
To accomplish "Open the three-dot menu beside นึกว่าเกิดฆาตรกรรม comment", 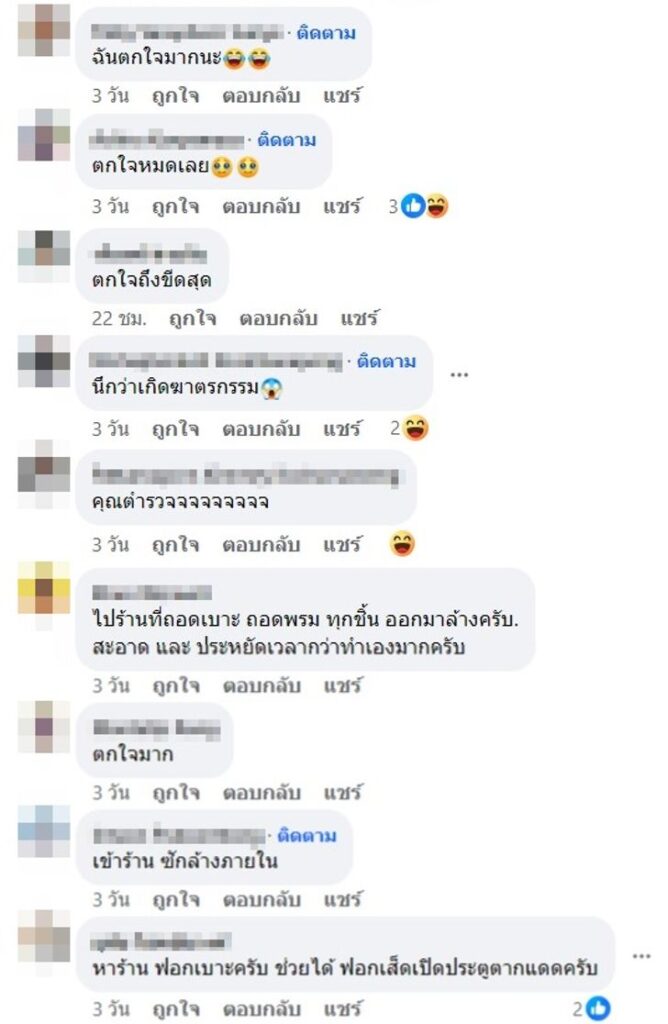I will click(x=459, y=375).
